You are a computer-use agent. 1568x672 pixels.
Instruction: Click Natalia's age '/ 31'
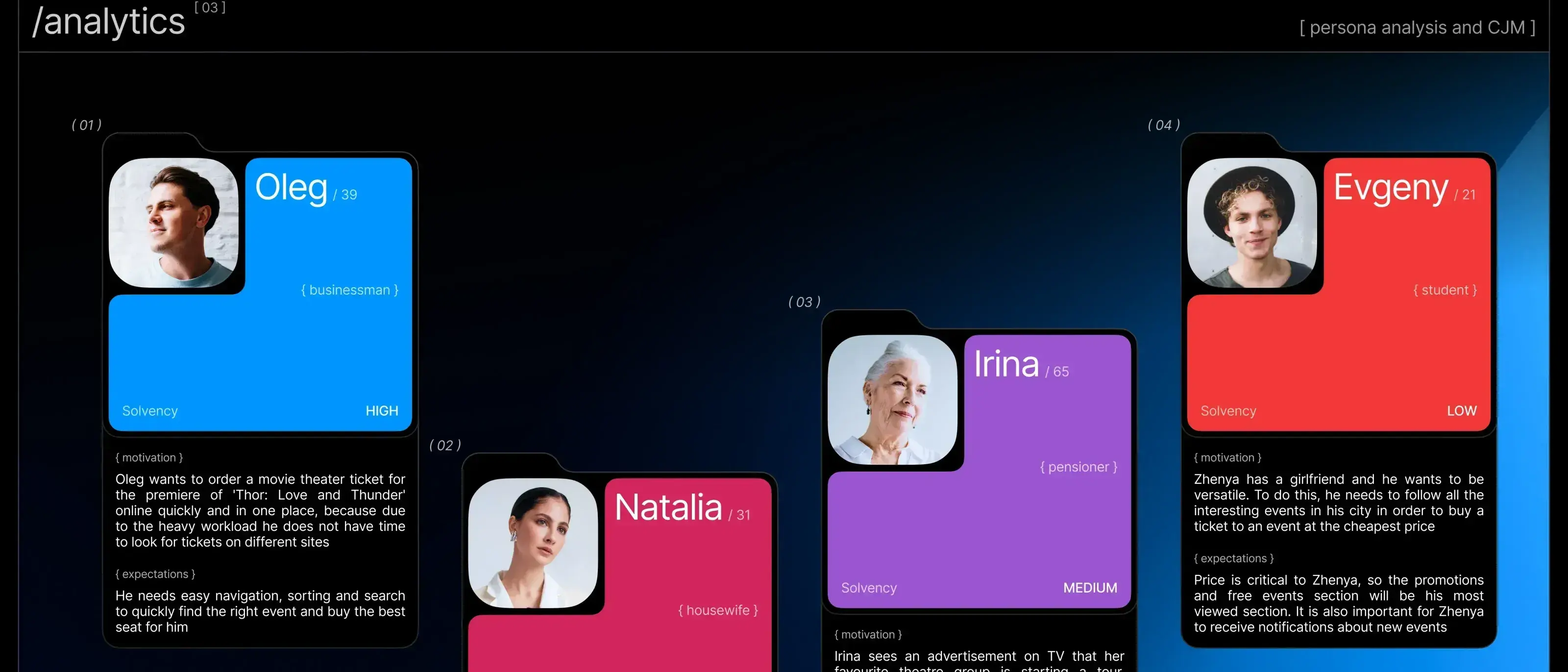739,515
